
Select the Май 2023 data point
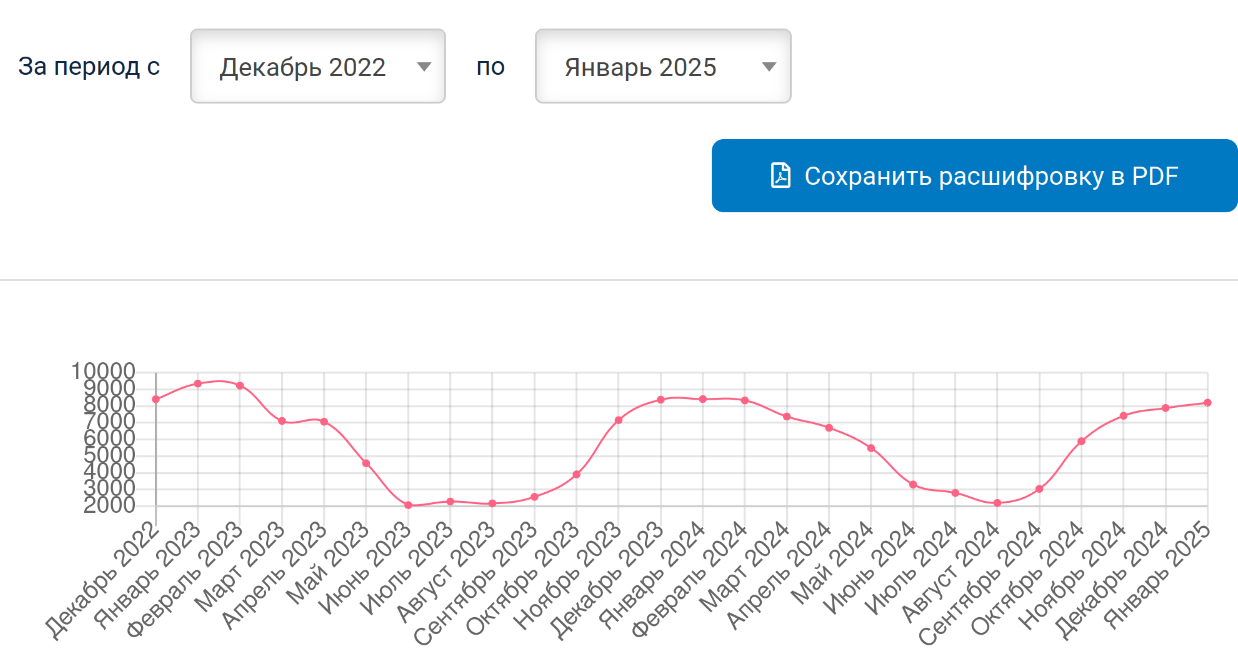coord(366,463)
